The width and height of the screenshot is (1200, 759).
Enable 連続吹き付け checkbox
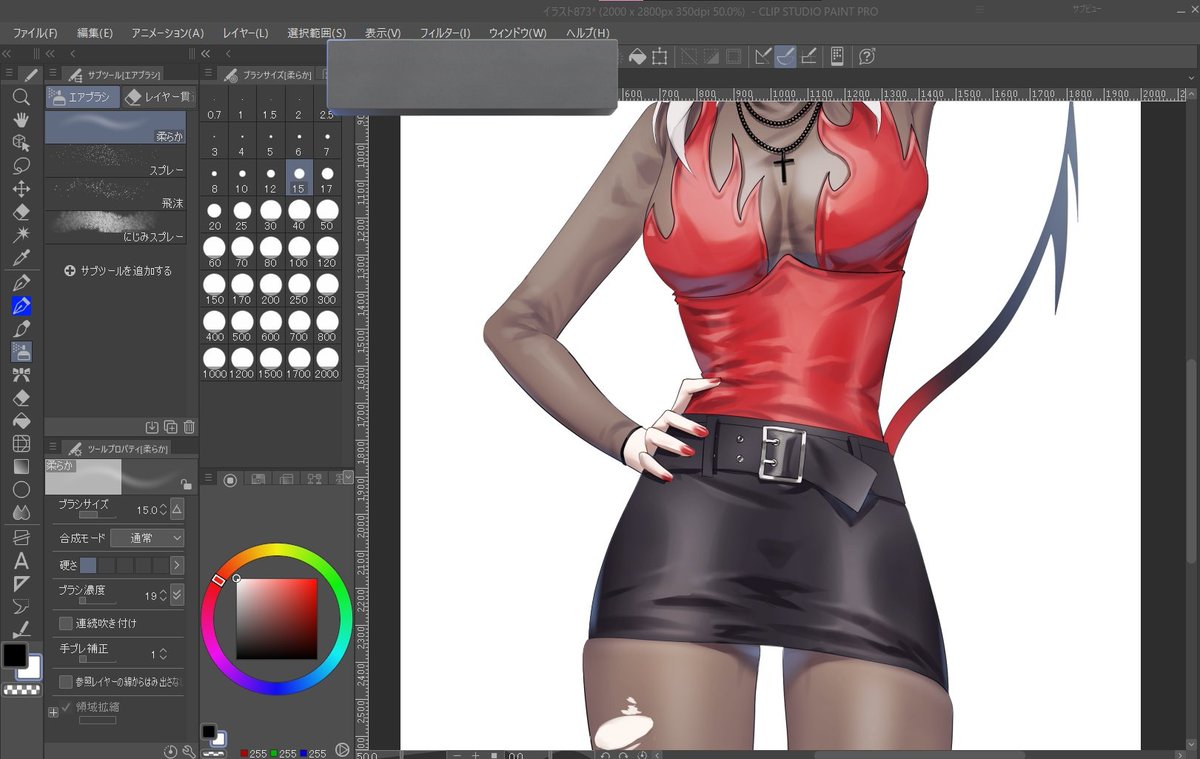[66, 623]
